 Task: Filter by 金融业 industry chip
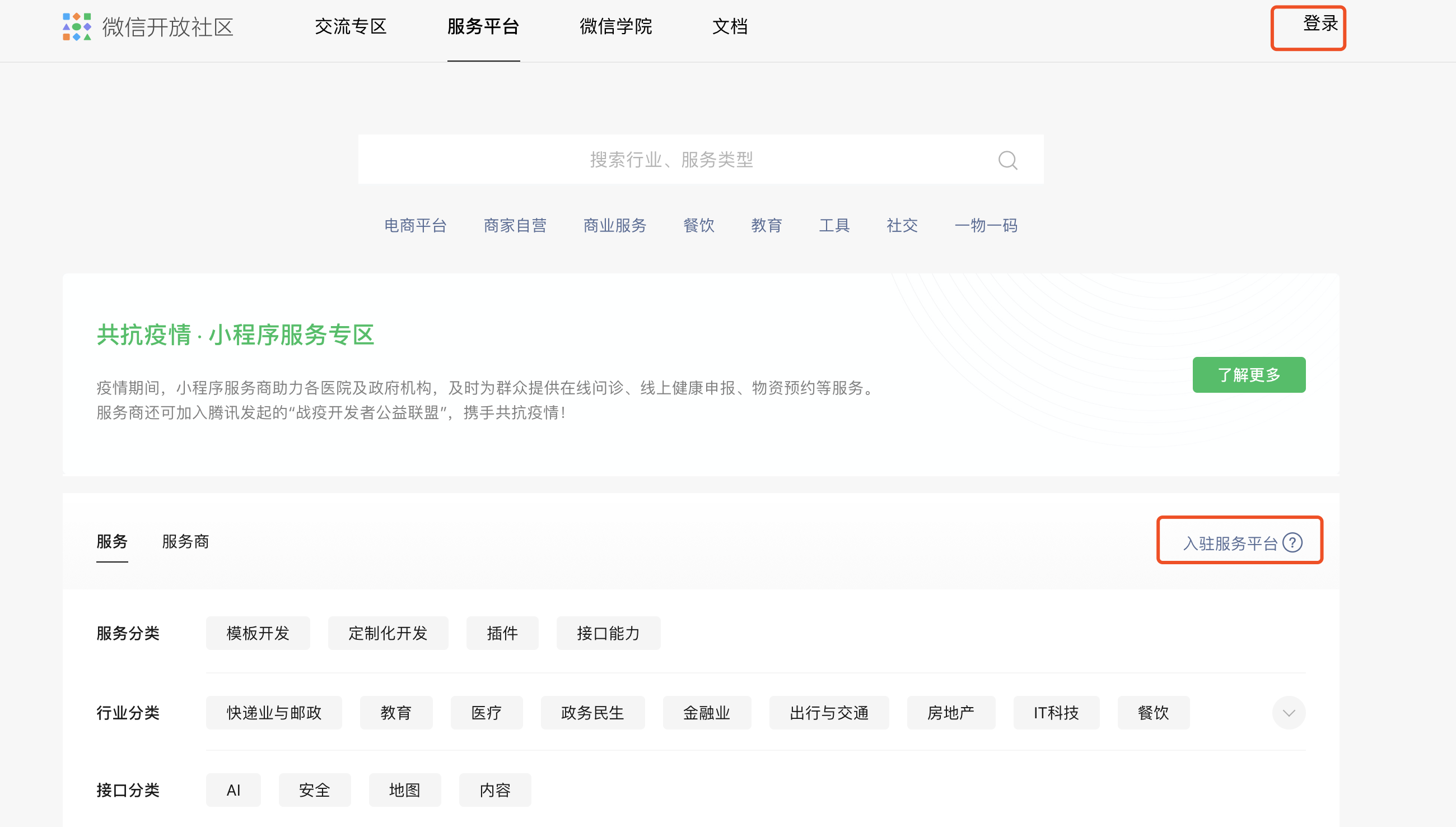point(706,713)
